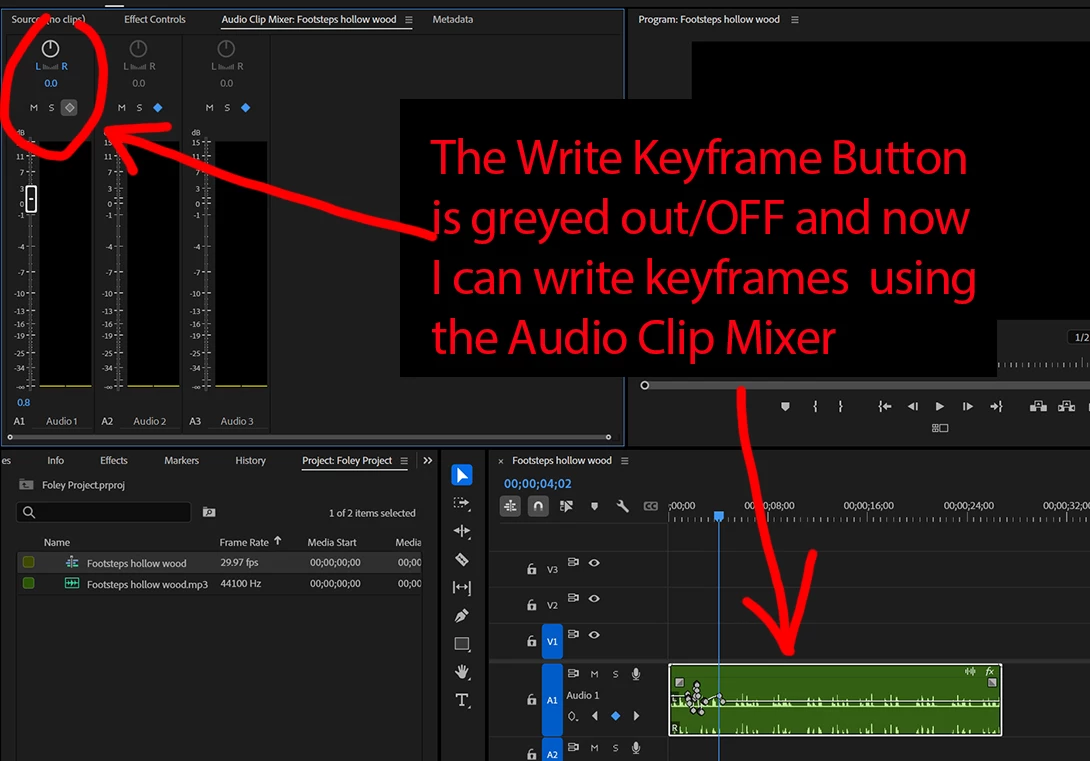Open the Effects tab
Viewport: 1090px width, 761px height.
coord(113,461)
